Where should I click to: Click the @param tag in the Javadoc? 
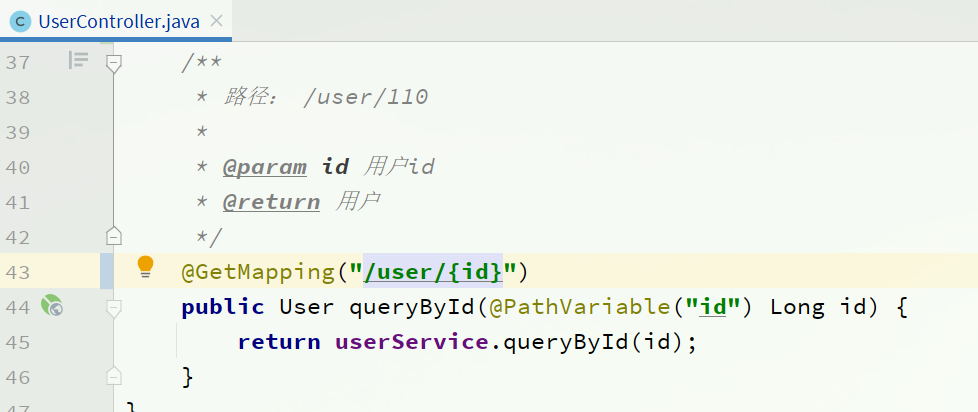click(x=264, y=167)
